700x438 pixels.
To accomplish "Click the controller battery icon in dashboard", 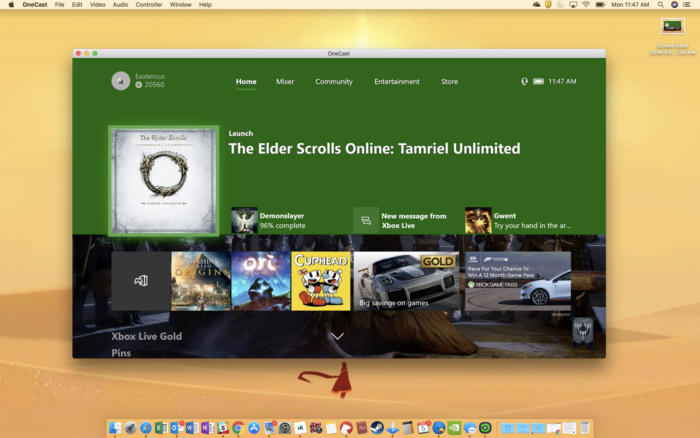I will pyautogui.click(x=538, y=81).
